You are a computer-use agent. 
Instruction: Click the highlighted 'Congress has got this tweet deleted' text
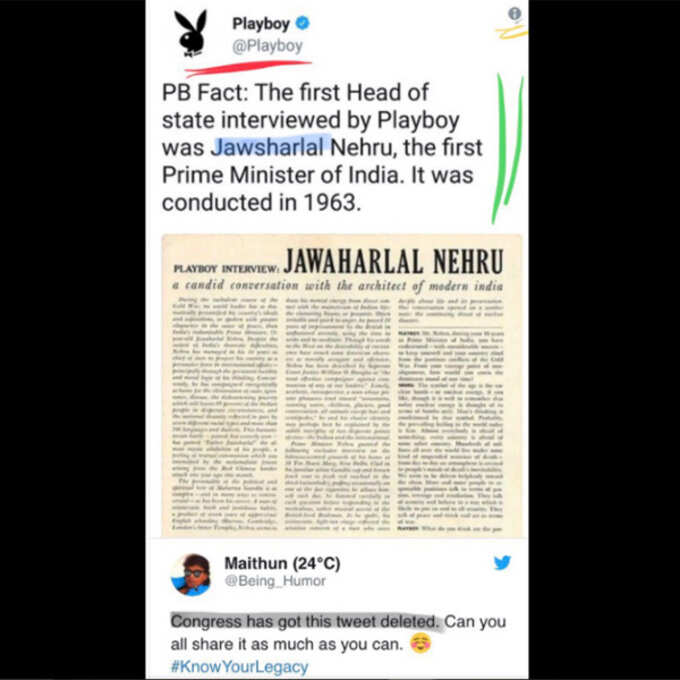(304, 621)
